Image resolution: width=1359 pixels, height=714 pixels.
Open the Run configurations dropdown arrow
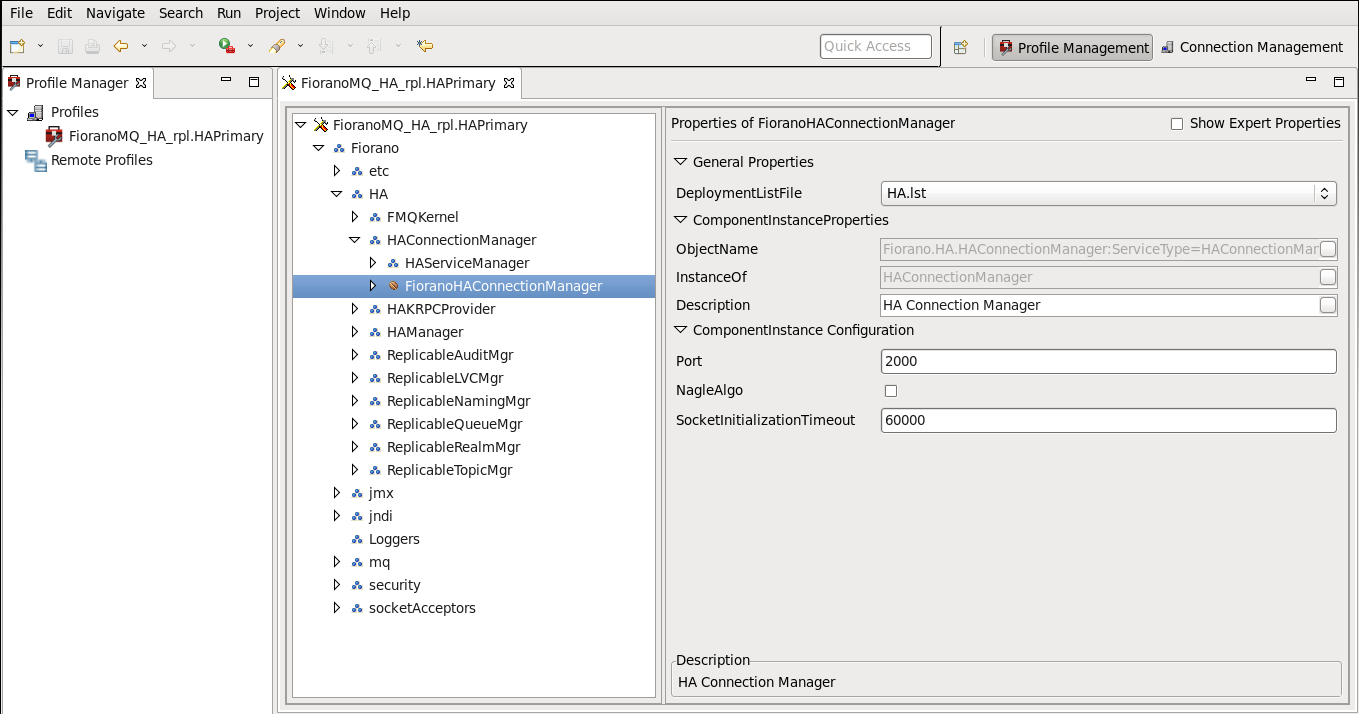tap(250, 46)
